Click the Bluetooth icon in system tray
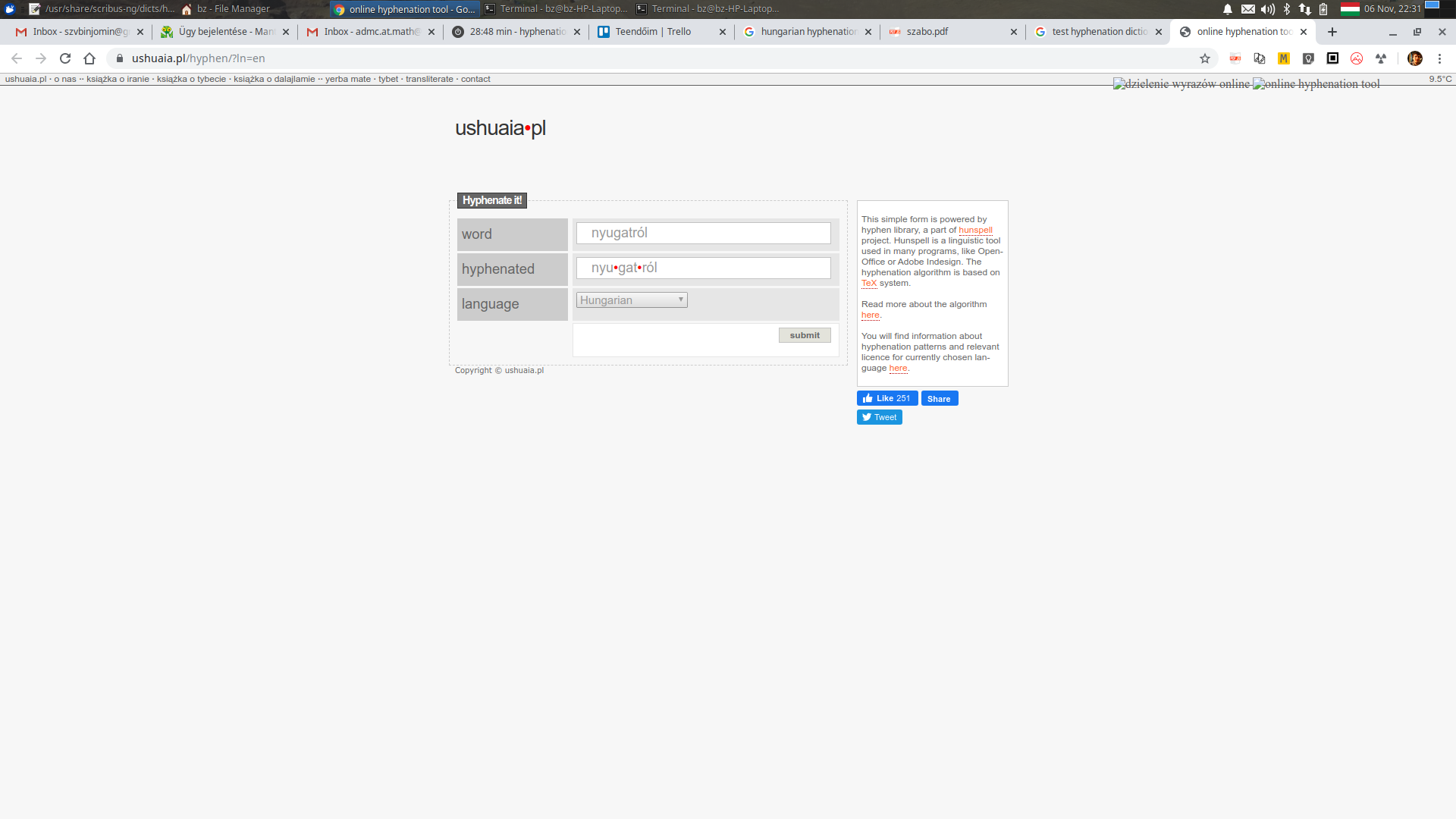1456x819 pixels. pos(1287,9)
